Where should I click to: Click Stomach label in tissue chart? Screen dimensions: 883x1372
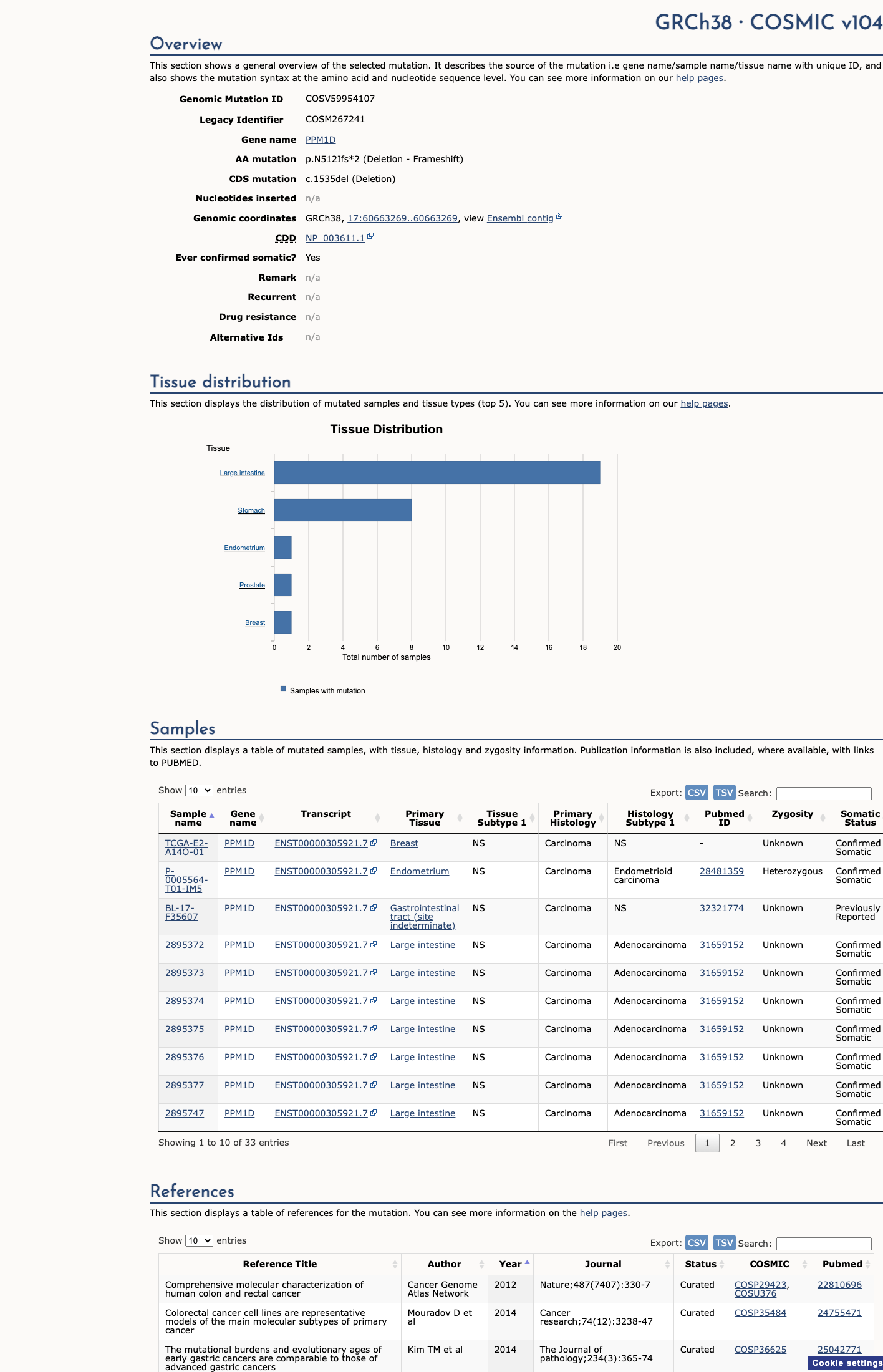251,510
